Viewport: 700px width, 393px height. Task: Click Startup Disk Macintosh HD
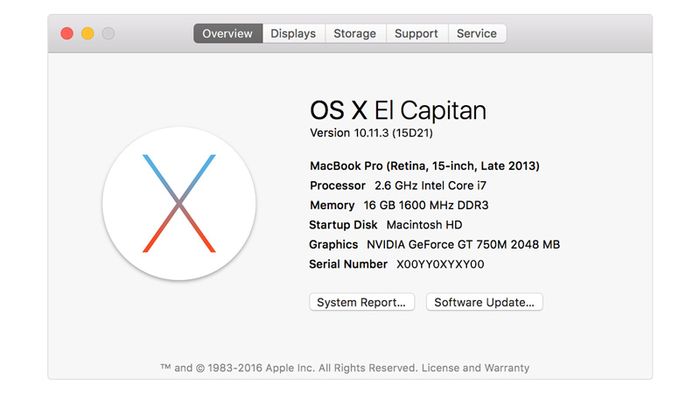(x=386, y=225)
